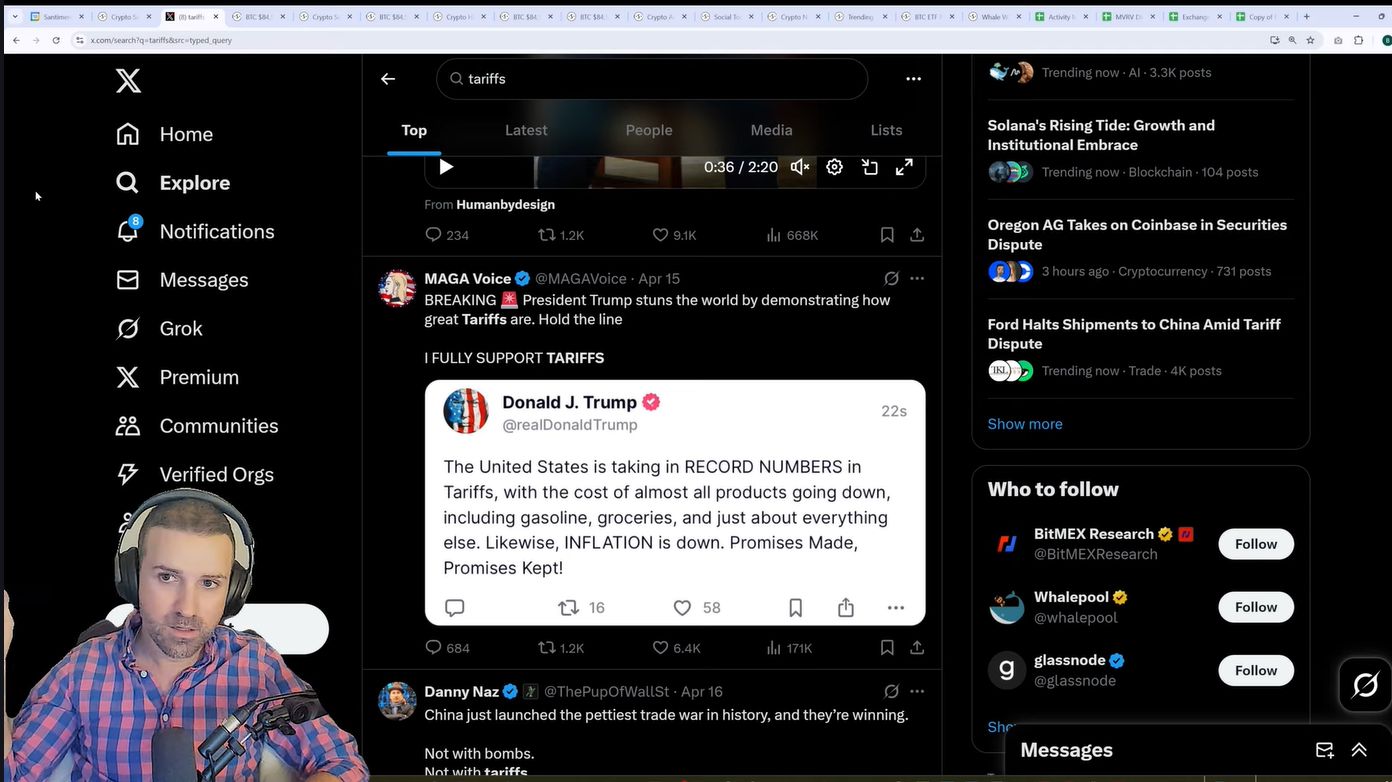This screenshot has height=782, width=1392.
Task: Expand video to fullscreen
Action: click(x=904, y=167)
